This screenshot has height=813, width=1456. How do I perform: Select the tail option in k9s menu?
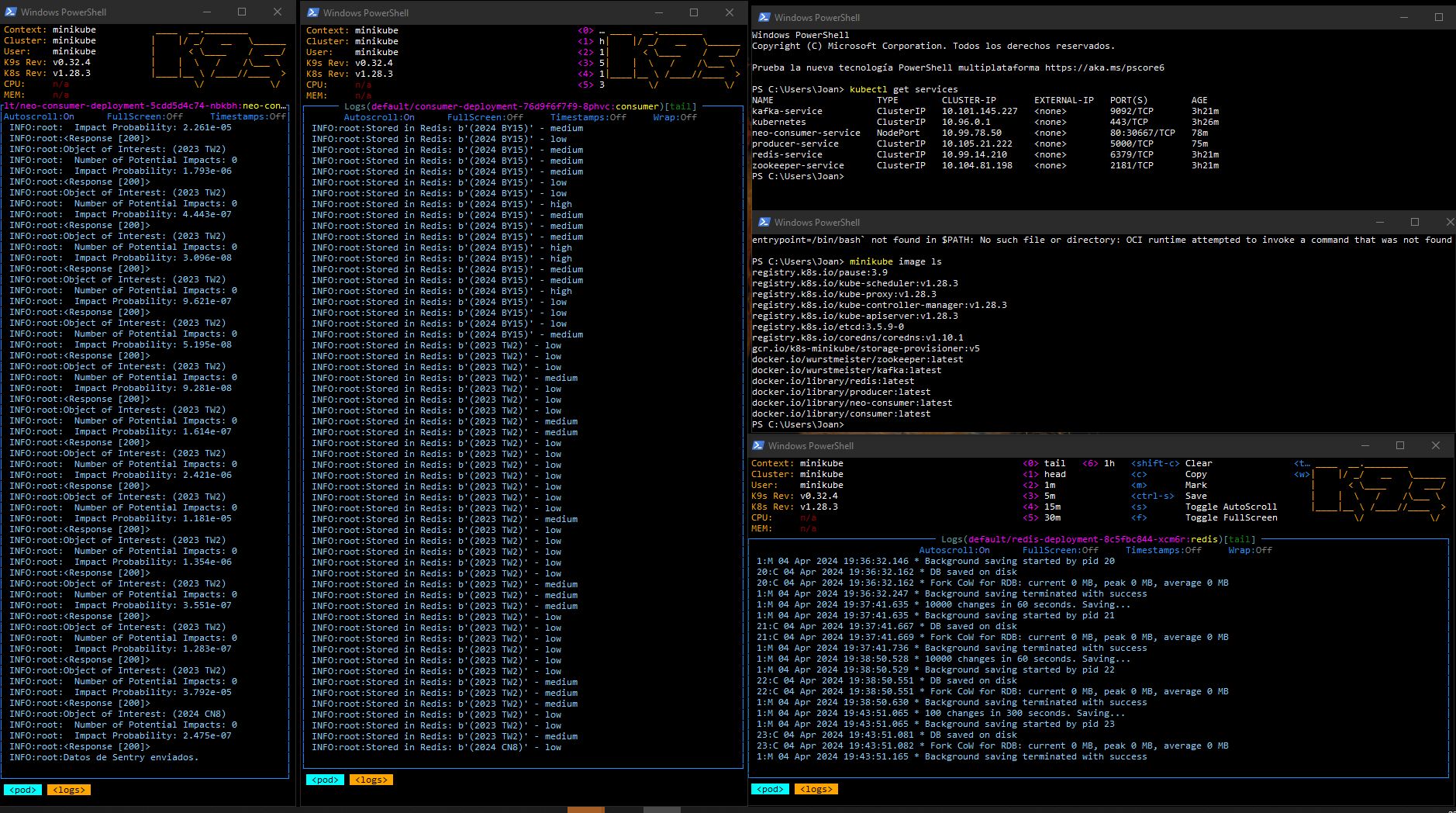(x=1056, y=463)
